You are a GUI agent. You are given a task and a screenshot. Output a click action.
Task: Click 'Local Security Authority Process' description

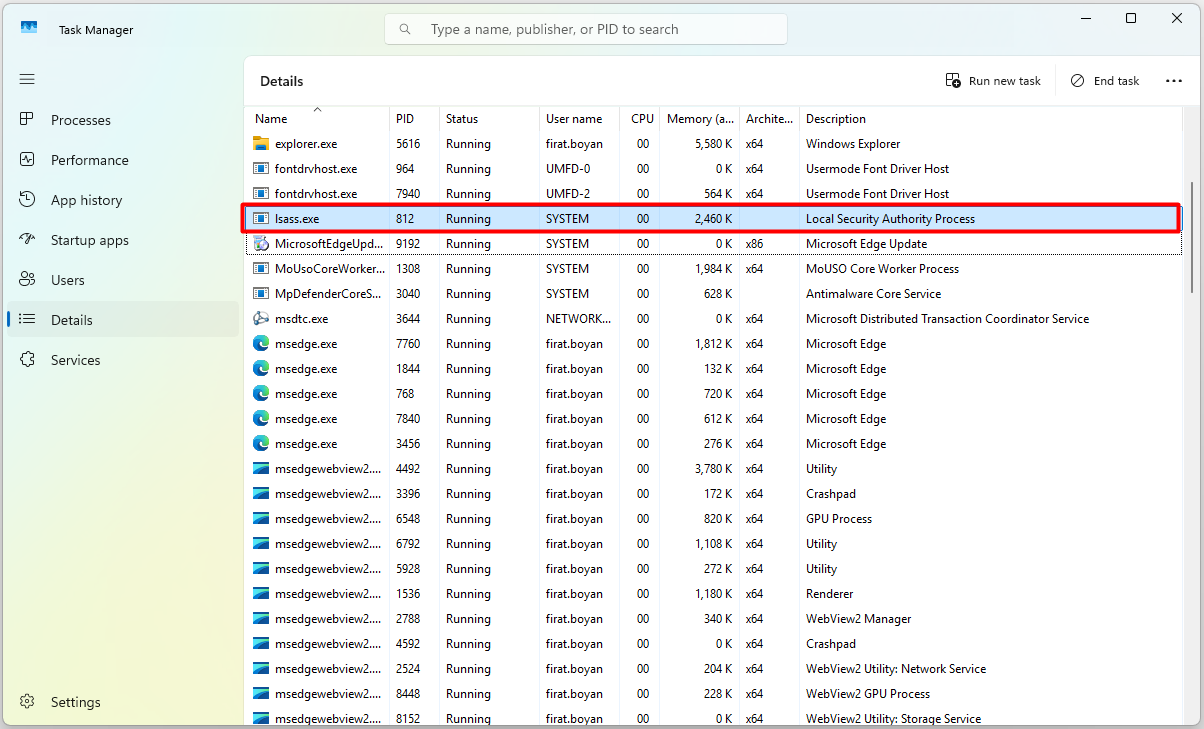coord(890,219)
